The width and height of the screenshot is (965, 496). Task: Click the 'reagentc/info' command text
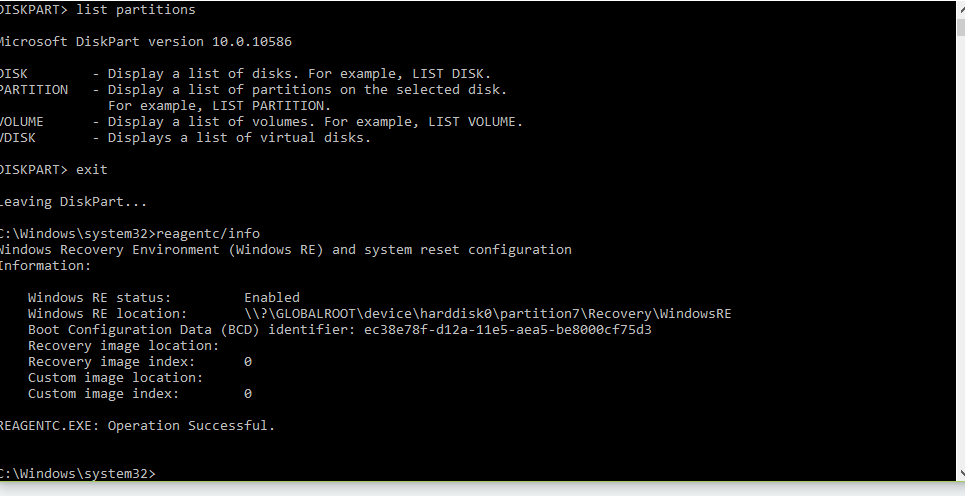click(x=208, y=233)
